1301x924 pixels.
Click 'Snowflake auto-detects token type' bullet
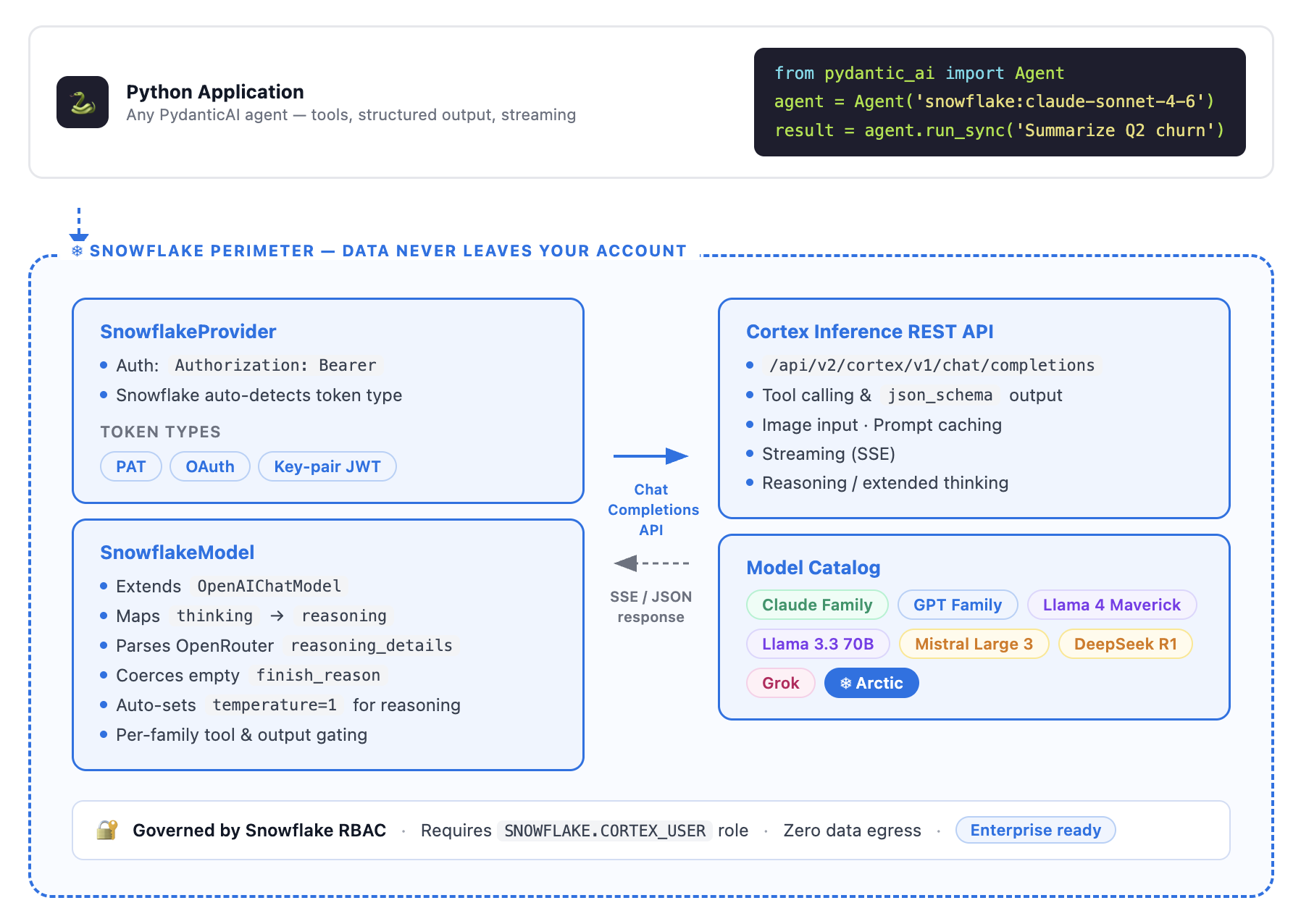(x=259, y=395)
